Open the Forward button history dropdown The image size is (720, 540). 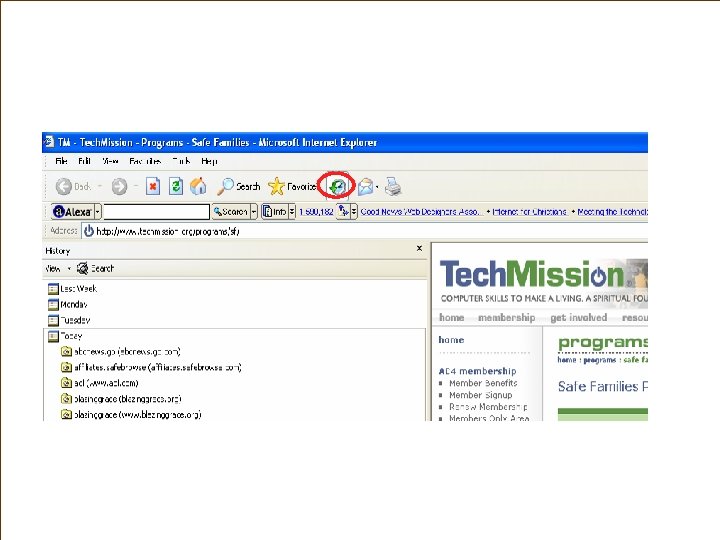(136, 186)
